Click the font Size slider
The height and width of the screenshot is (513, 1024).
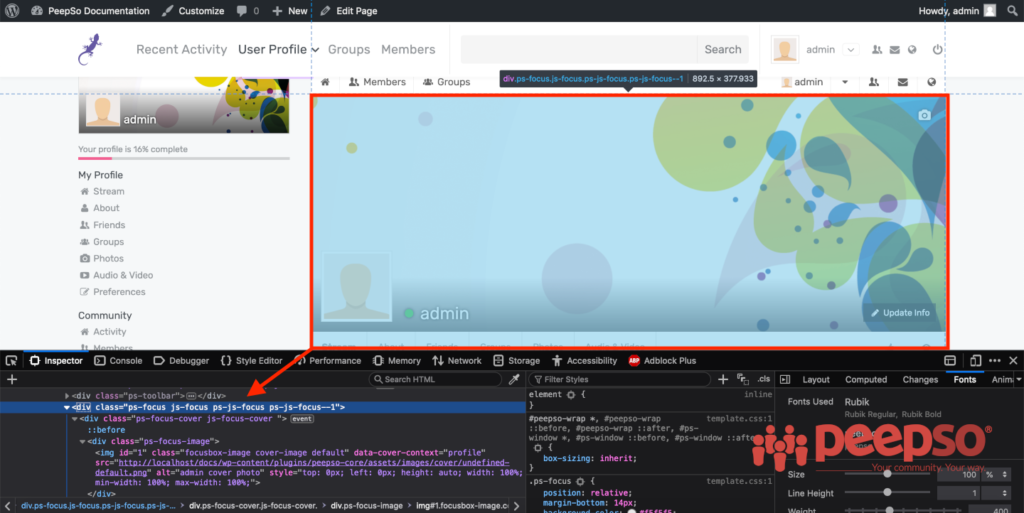[887, 474]
